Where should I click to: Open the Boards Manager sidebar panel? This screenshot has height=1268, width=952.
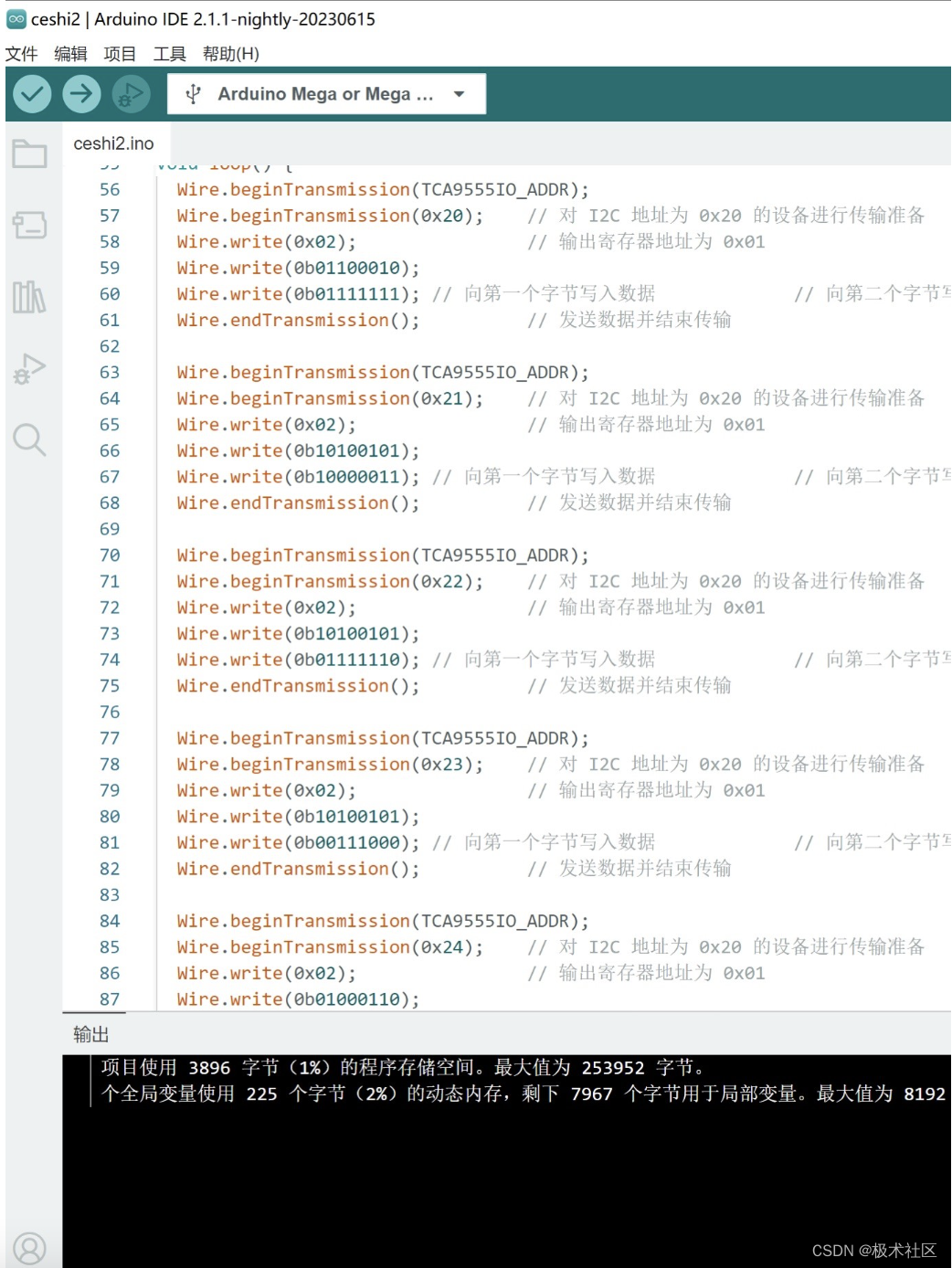29,226
